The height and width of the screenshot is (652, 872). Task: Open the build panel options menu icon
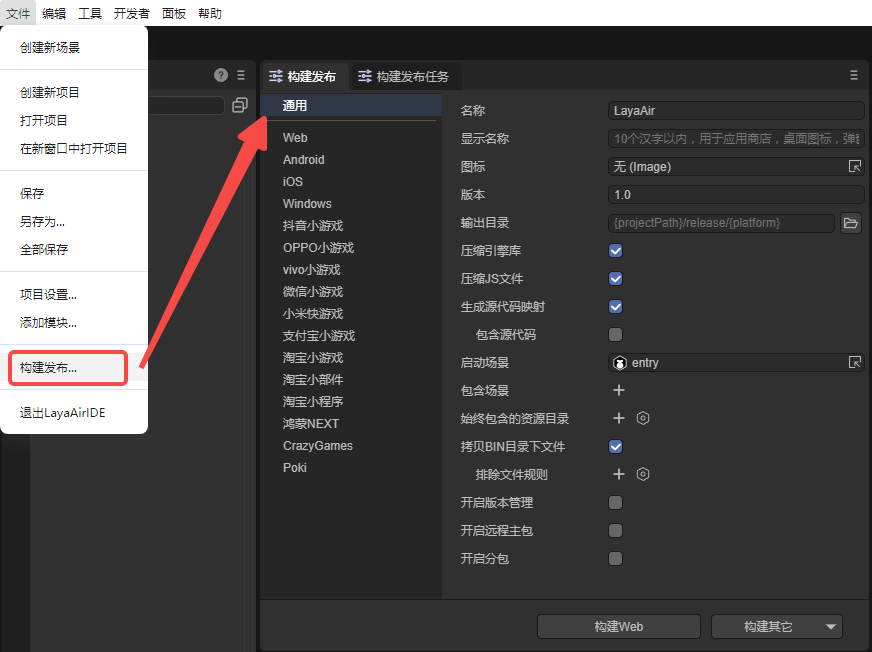(x=854, y=75)
